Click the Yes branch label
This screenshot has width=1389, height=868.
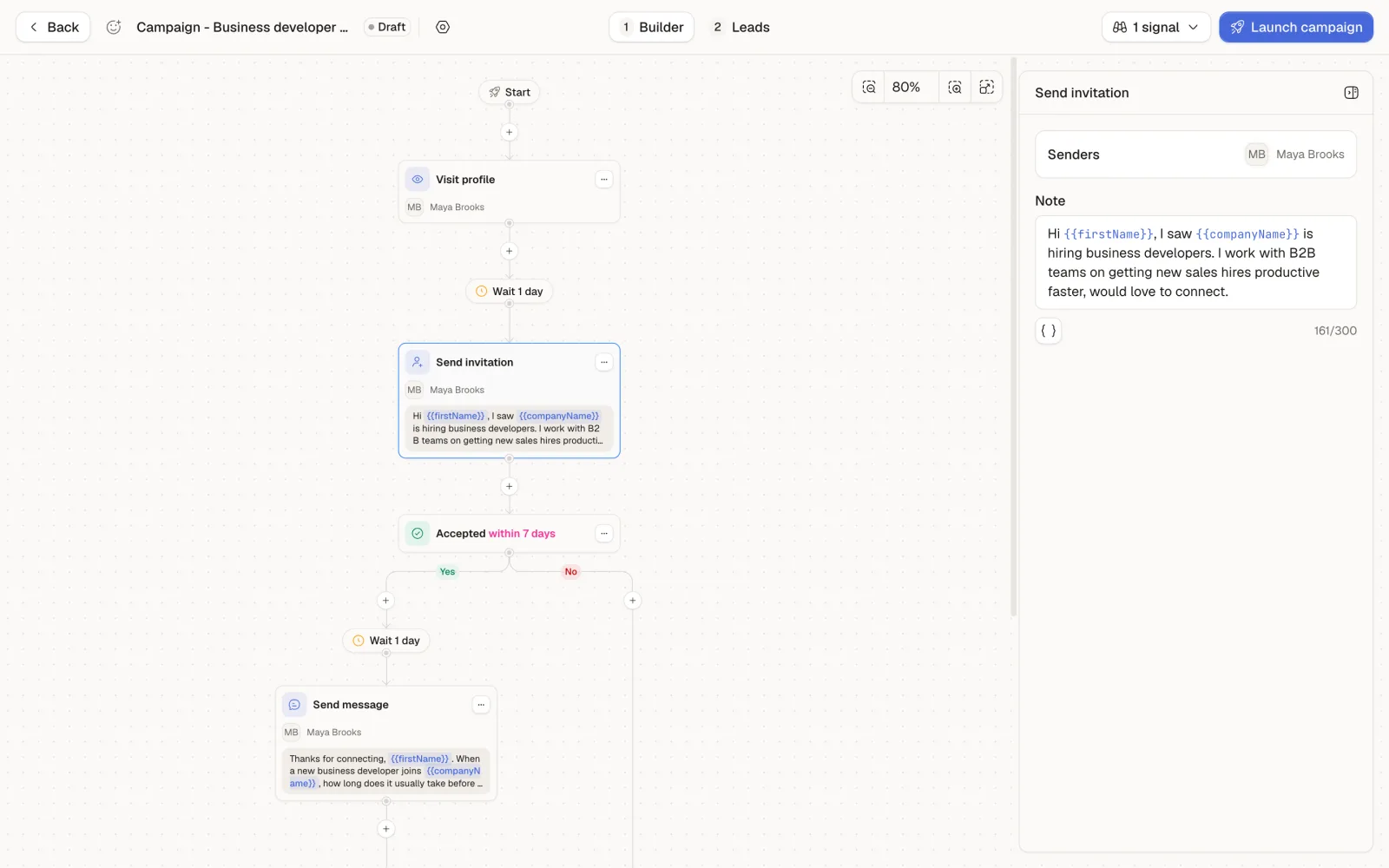[x=447, y=571]
